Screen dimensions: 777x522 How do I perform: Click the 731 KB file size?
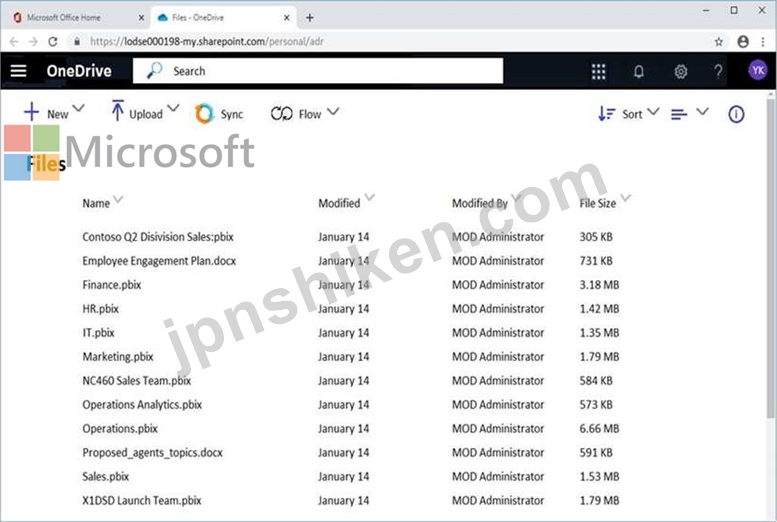click(596, 261)
